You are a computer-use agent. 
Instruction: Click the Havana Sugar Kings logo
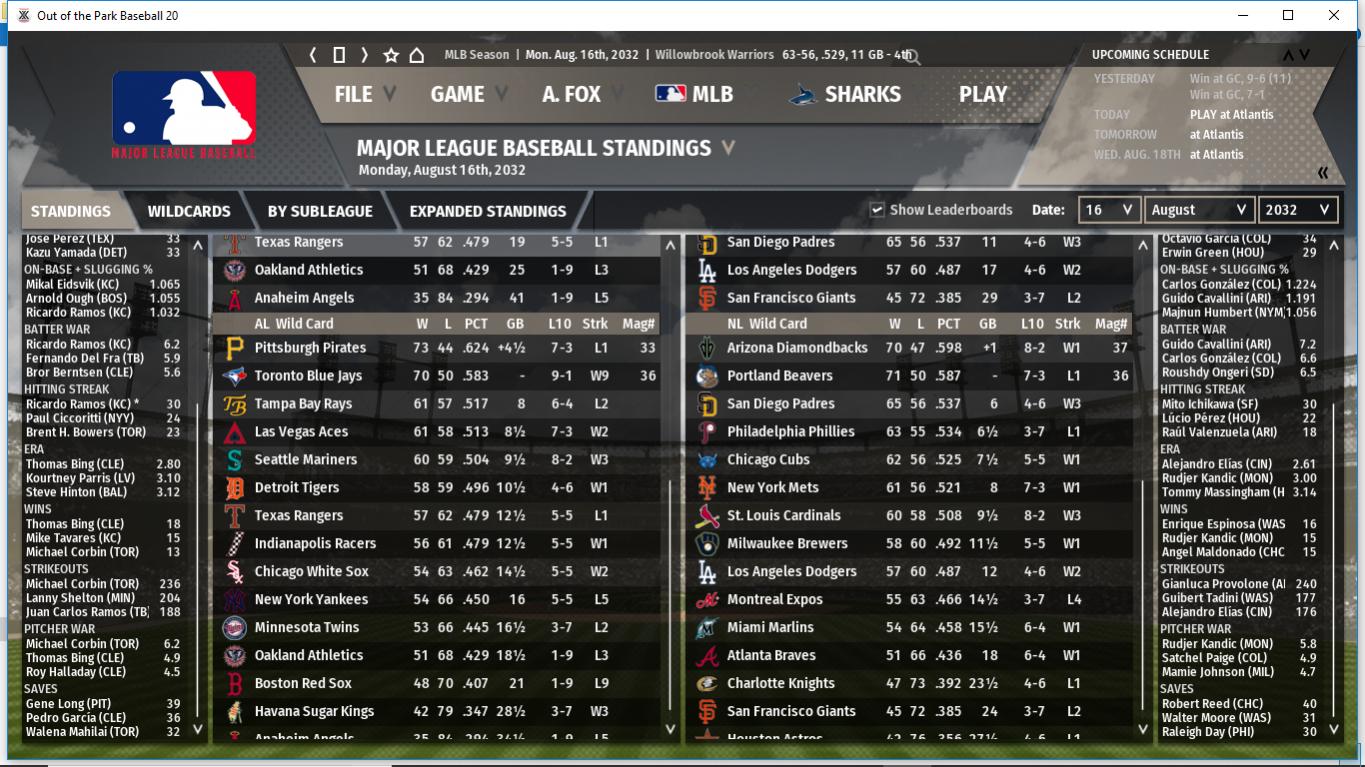click(x=235, y=712)
